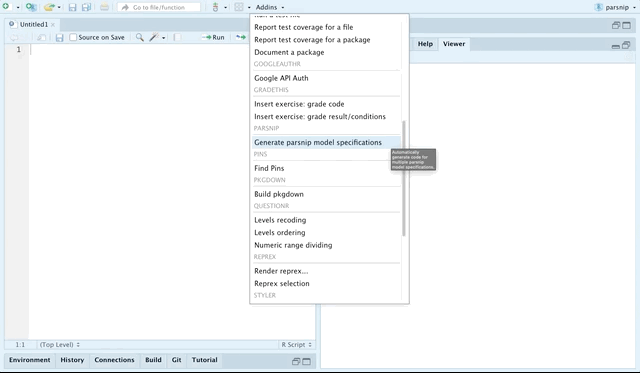Click the Run button
Image resolution: width=640 pixels, height=373 pixels.
point(214,37)
